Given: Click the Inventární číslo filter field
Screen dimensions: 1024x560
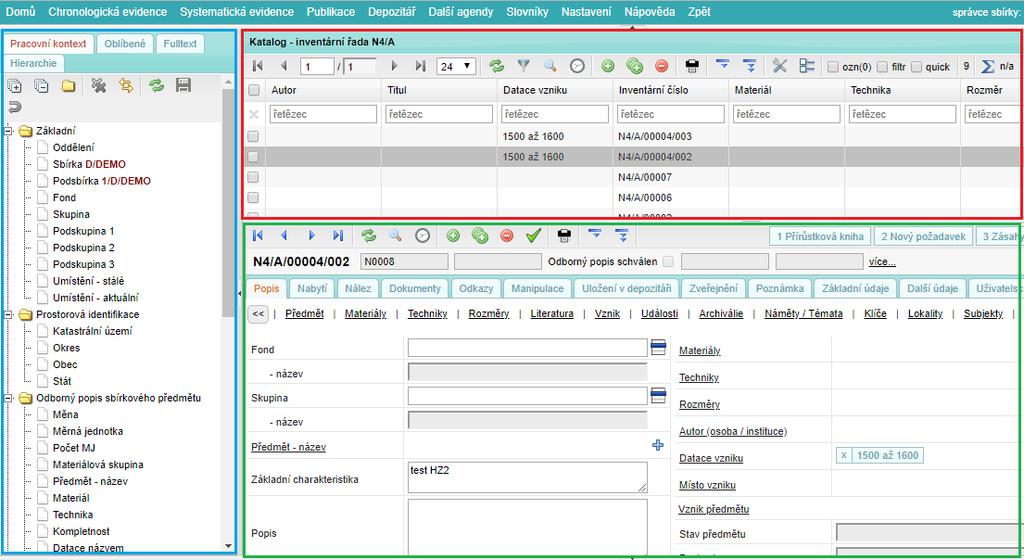Looking at the screenshot, I should coord(671,114).
